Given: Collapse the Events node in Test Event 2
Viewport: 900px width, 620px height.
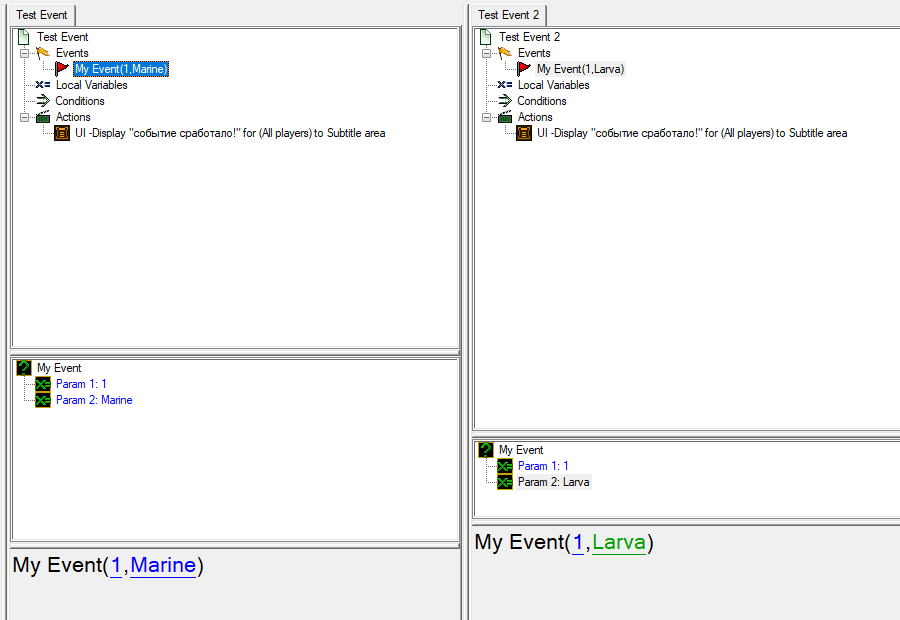Looking at the screenshot, I should coord(486,53).
